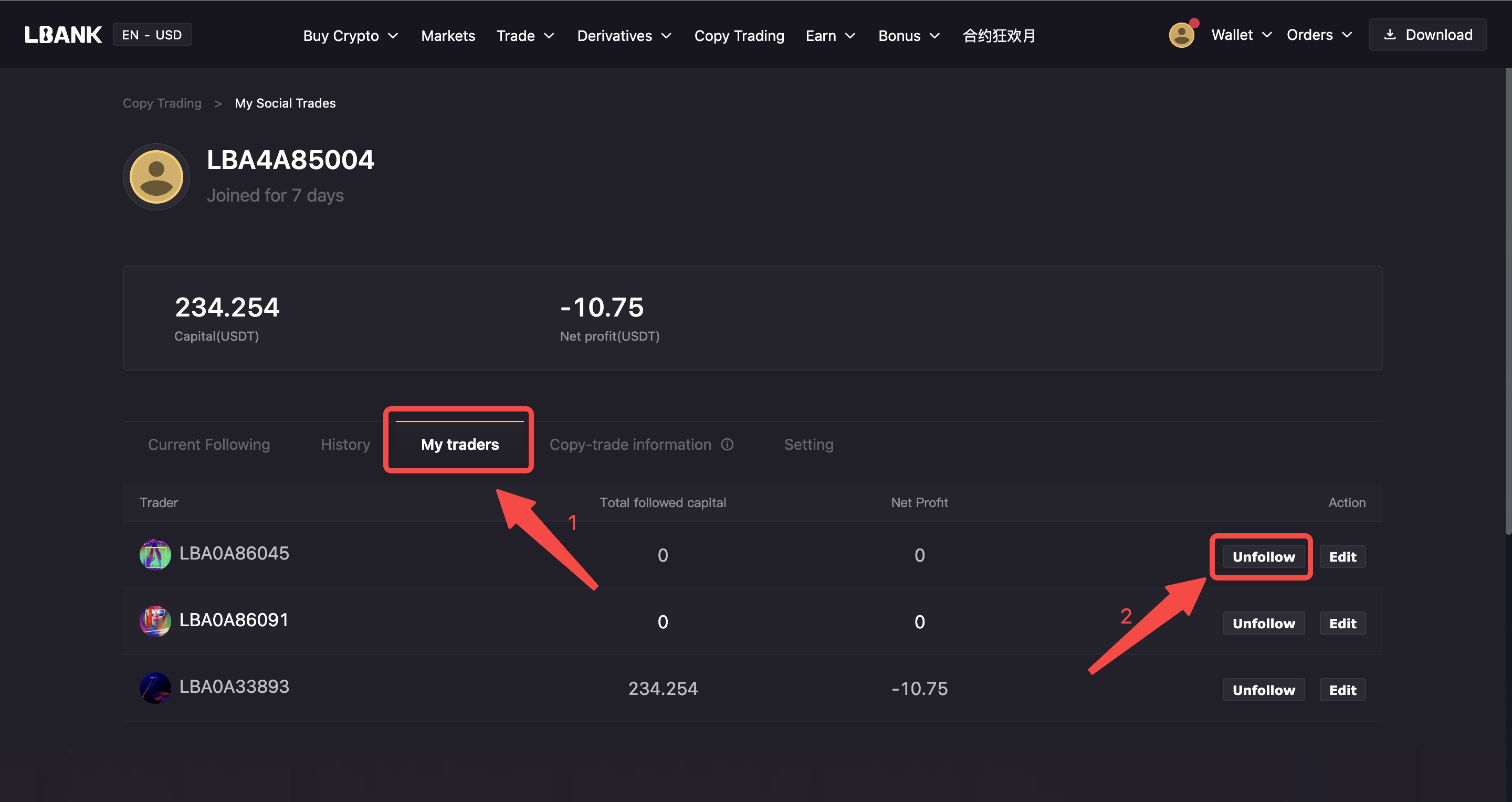
Task: Click trader LBA0A86045 avatar
Action: (155, 554)
